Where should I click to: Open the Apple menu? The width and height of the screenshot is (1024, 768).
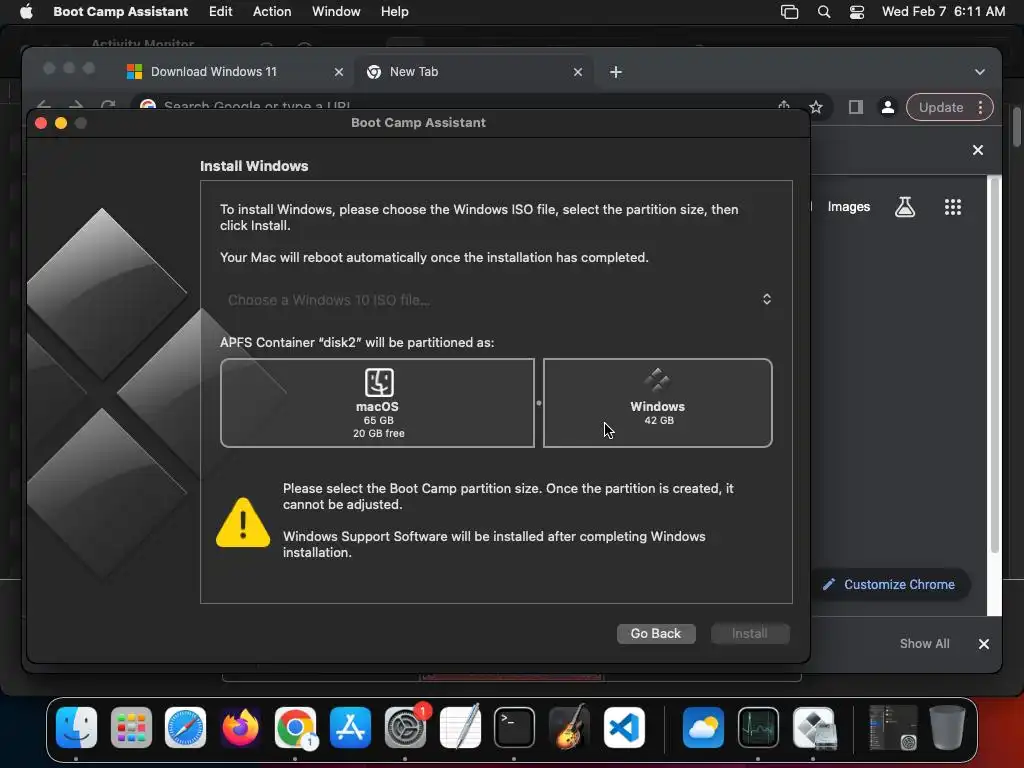pos(26,12)
